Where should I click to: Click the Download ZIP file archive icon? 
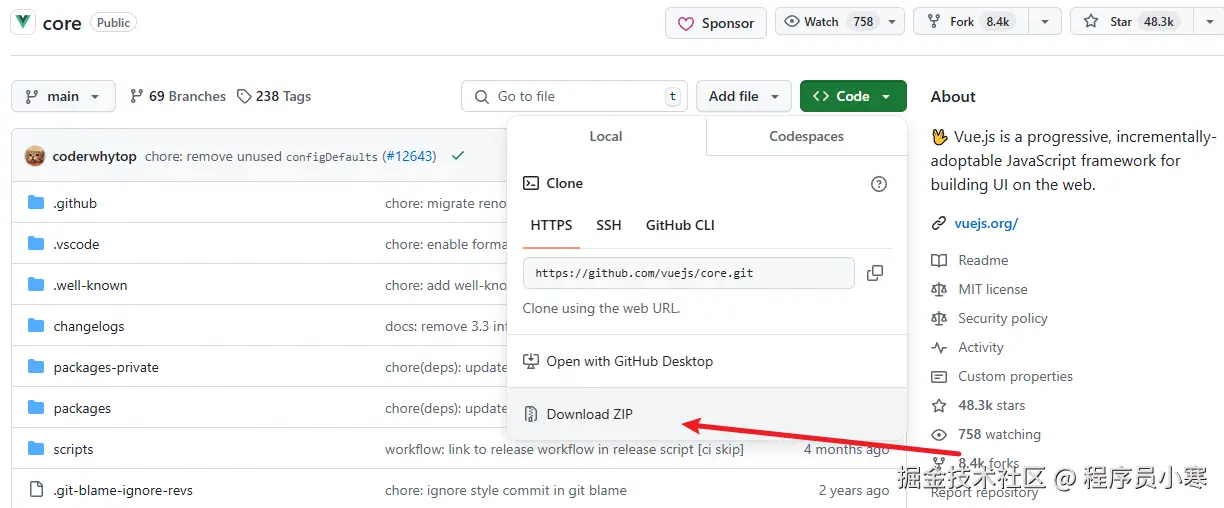[x=531, y=414]
